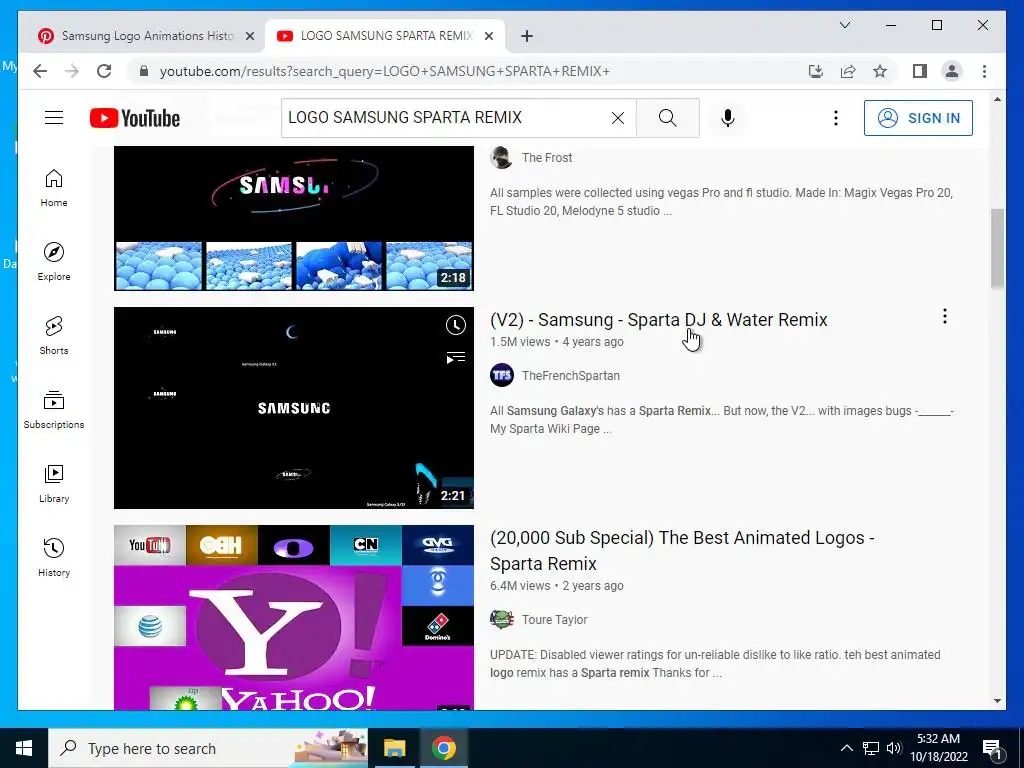Open Subscriptions in sidebar
Screen dimensions: 1024x768
54,409
